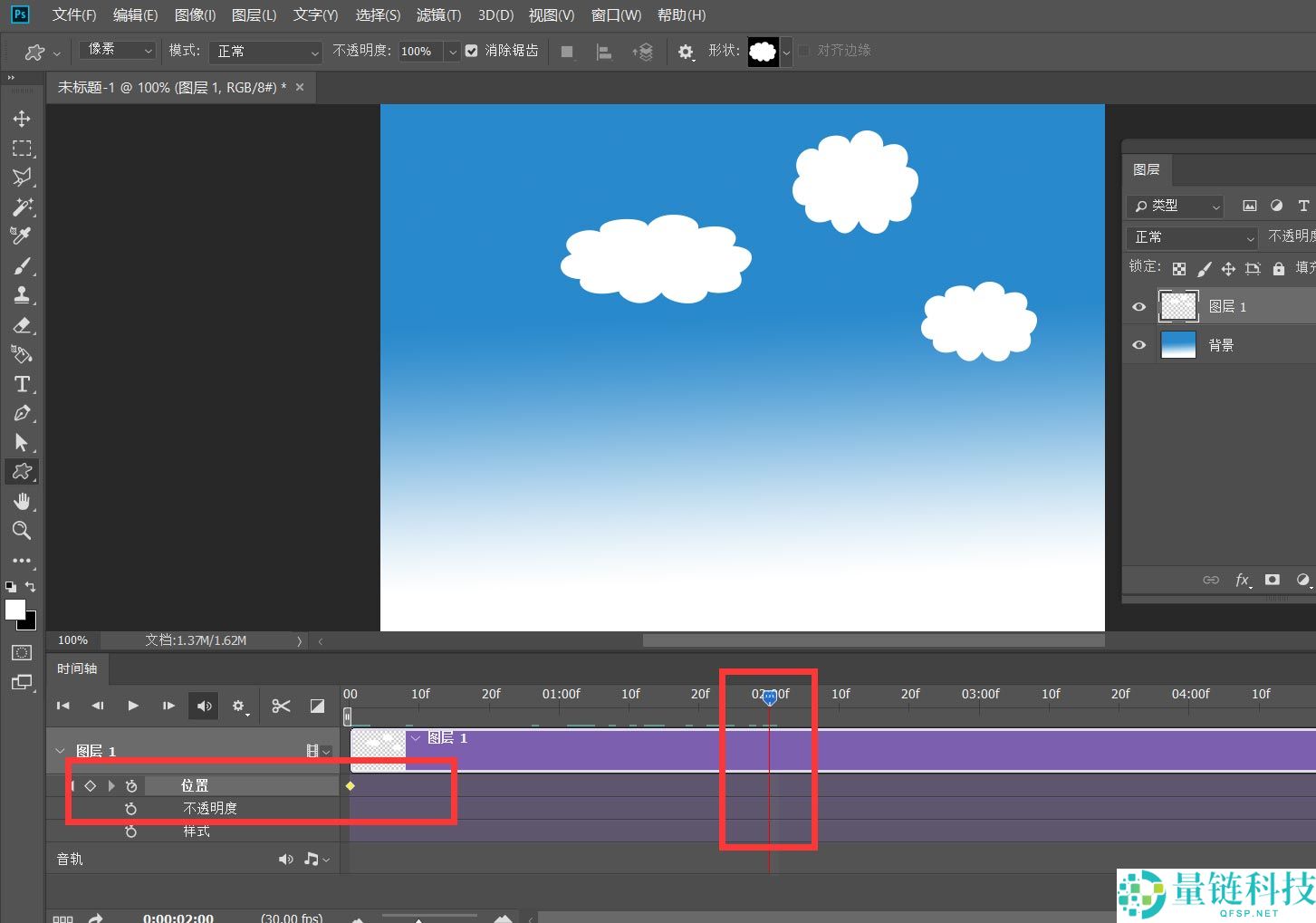Select the Move tool
Screen dimensions: 1316x923
22,119
